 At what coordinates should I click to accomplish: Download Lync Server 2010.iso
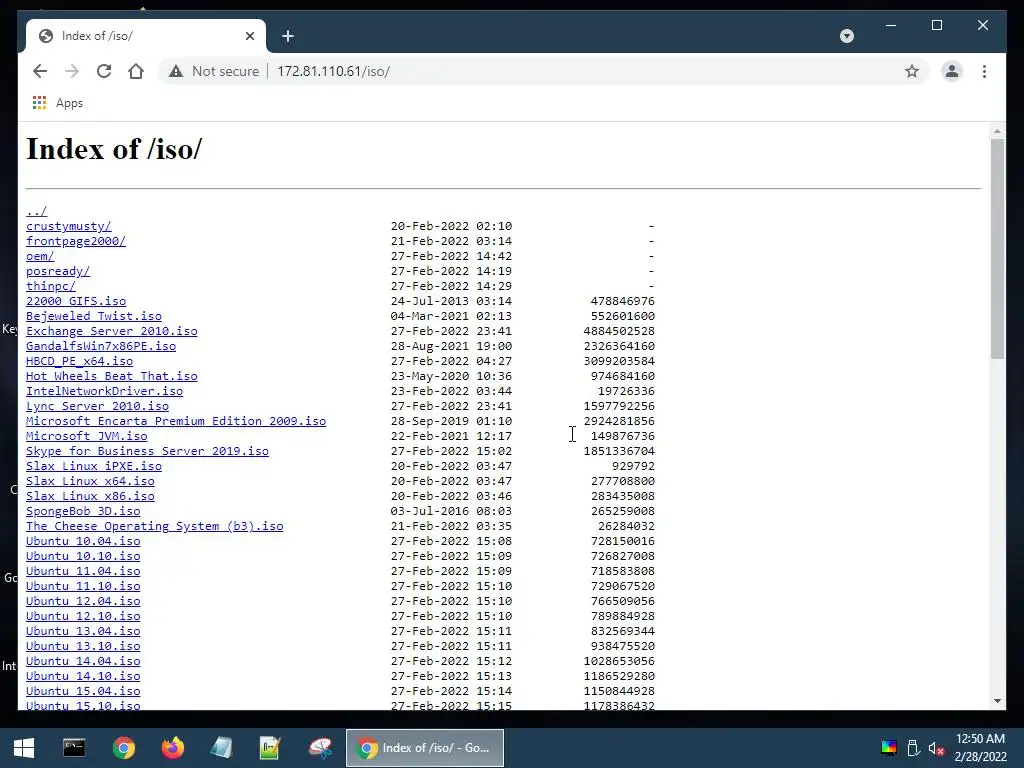point(97,406)
